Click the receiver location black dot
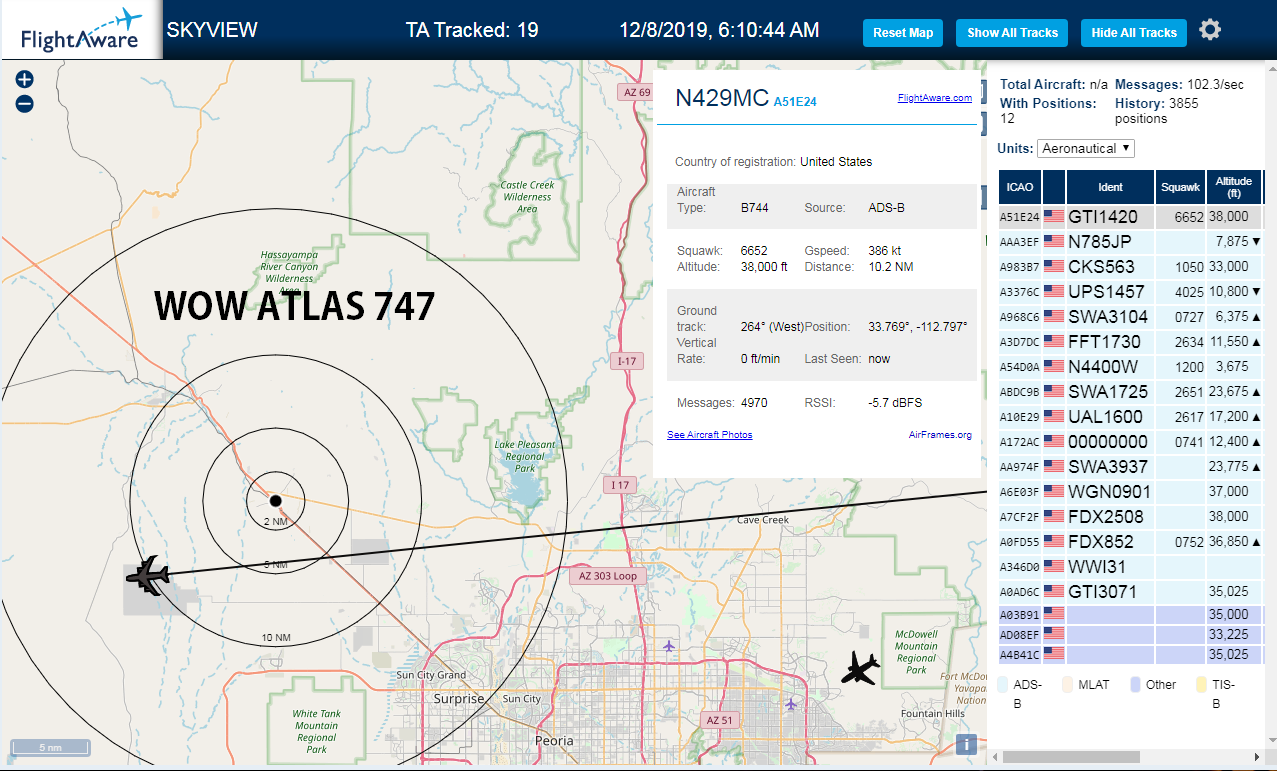Screen dimensions: 1277x771 [x=276, y=499]
